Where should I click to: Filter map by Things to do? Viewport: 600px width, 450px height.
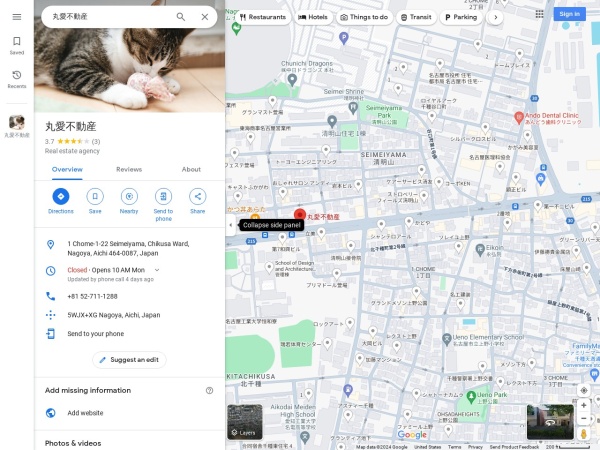(x=364, y=17)
